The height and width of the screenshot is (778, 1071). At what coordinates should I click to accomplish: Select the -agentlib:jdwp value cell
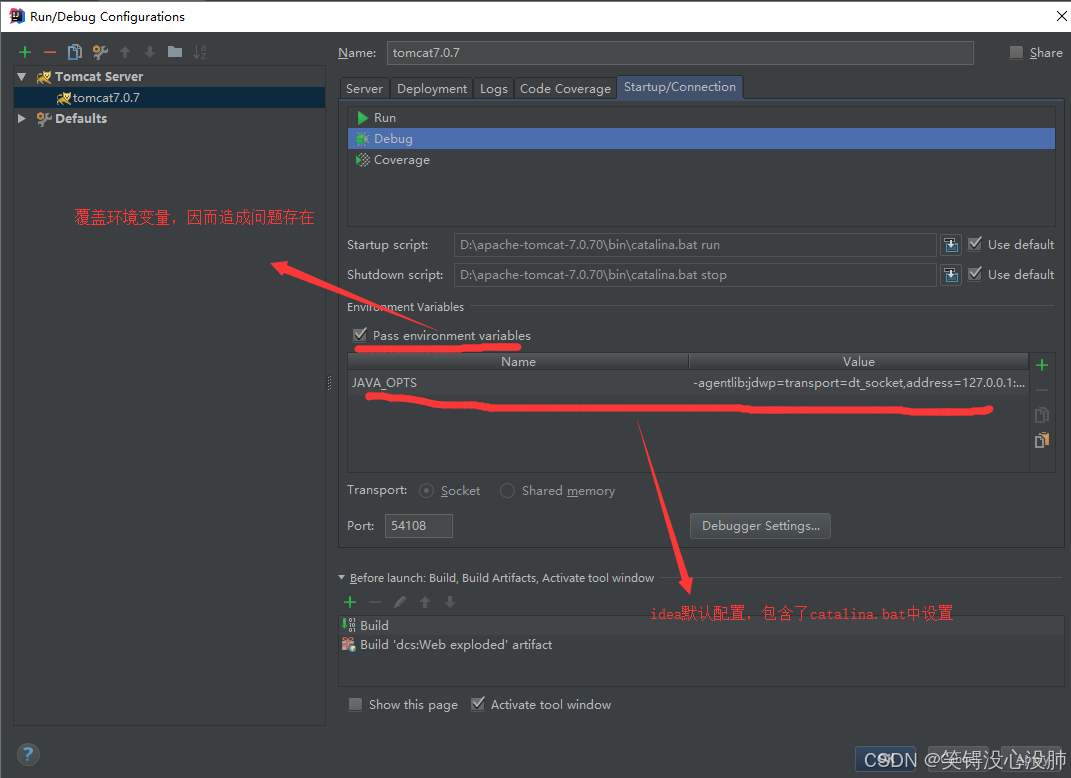[859, 383]
